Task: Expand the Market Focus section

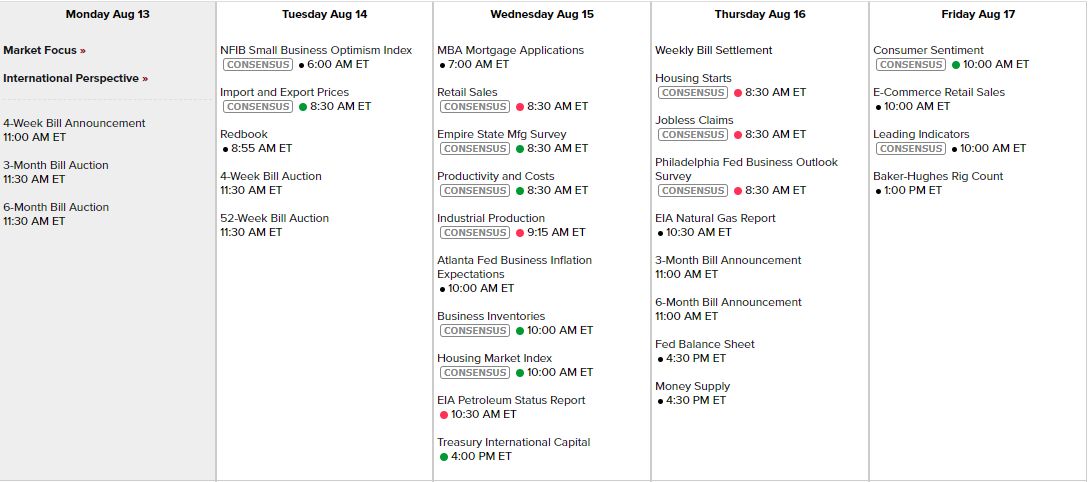Action: 44,50
